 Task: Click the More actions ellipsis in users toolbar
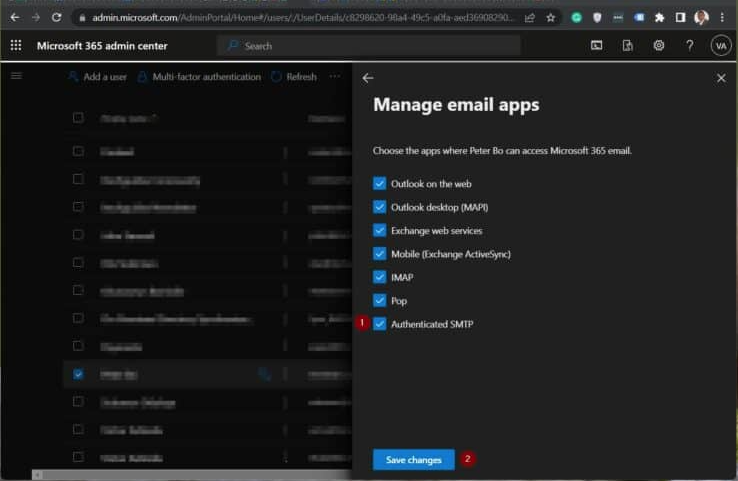click(335, 76)
